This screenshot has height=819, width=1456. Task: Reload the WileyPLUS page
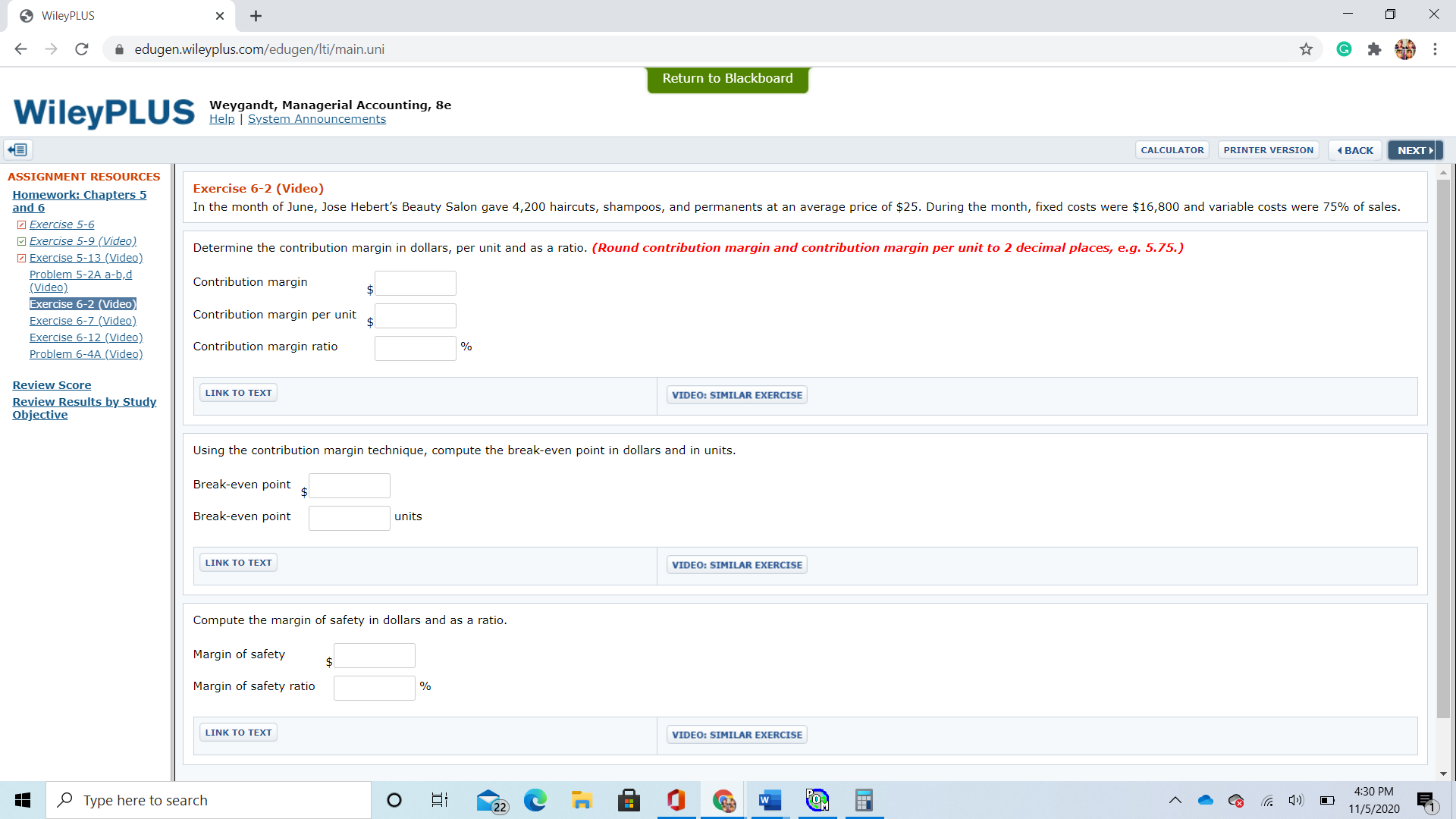click(82, 49)
